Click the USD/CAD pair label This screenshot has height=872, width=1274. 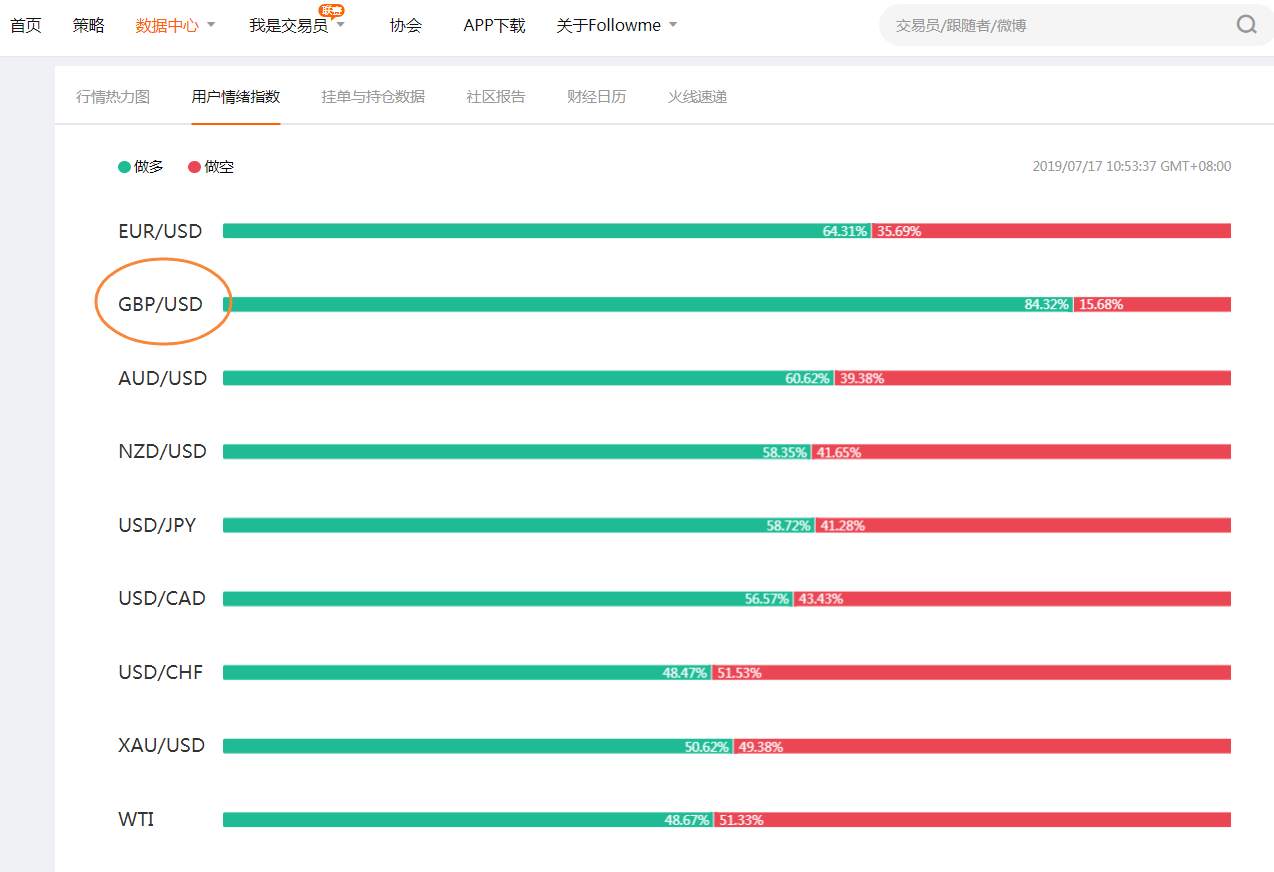(x=162, y=598)
